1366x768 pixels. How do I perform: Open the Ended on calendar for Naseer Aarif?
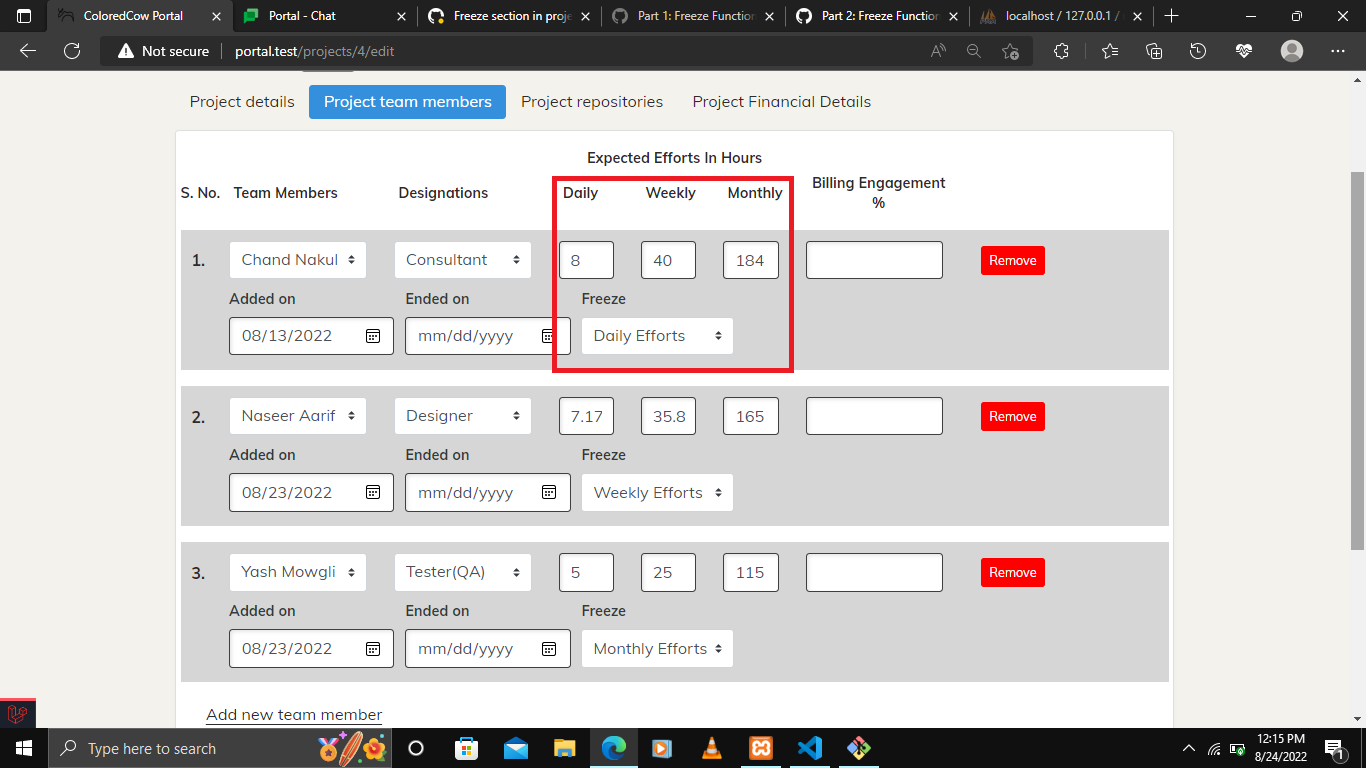[549, 492]
